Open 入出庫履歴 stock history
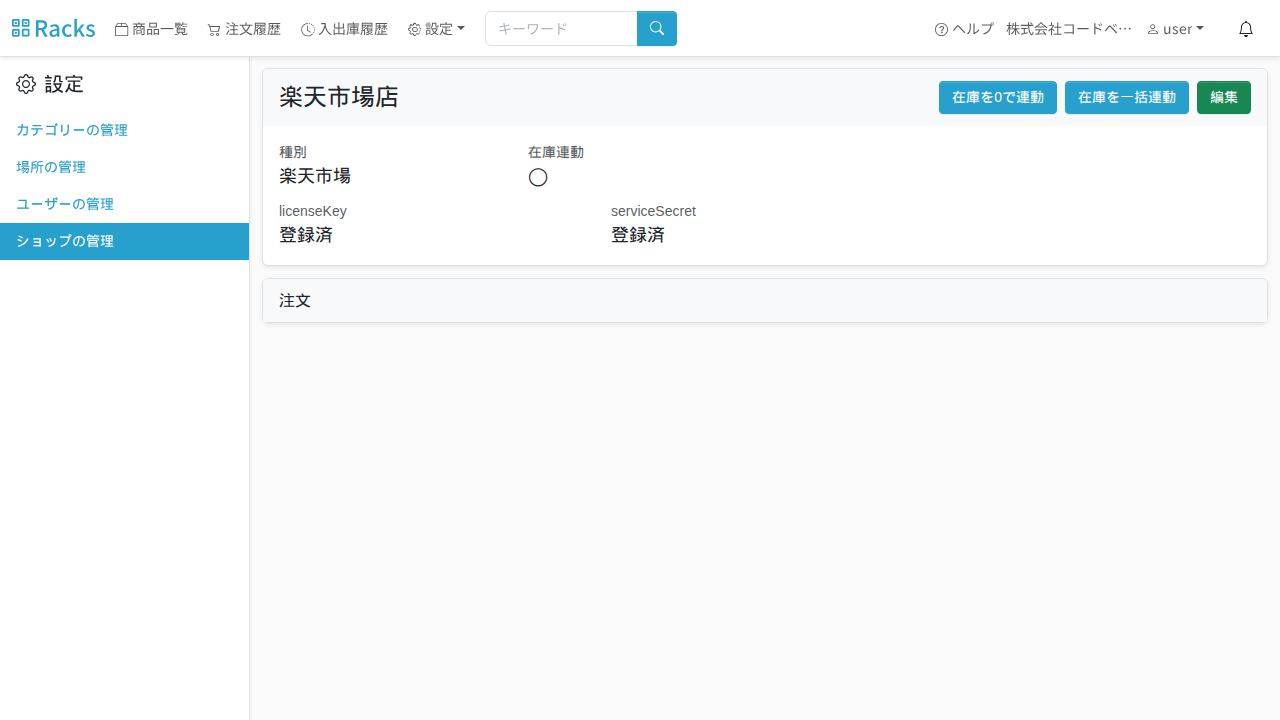This screenshot has width=1280, height=720. (x=344, y=29)
